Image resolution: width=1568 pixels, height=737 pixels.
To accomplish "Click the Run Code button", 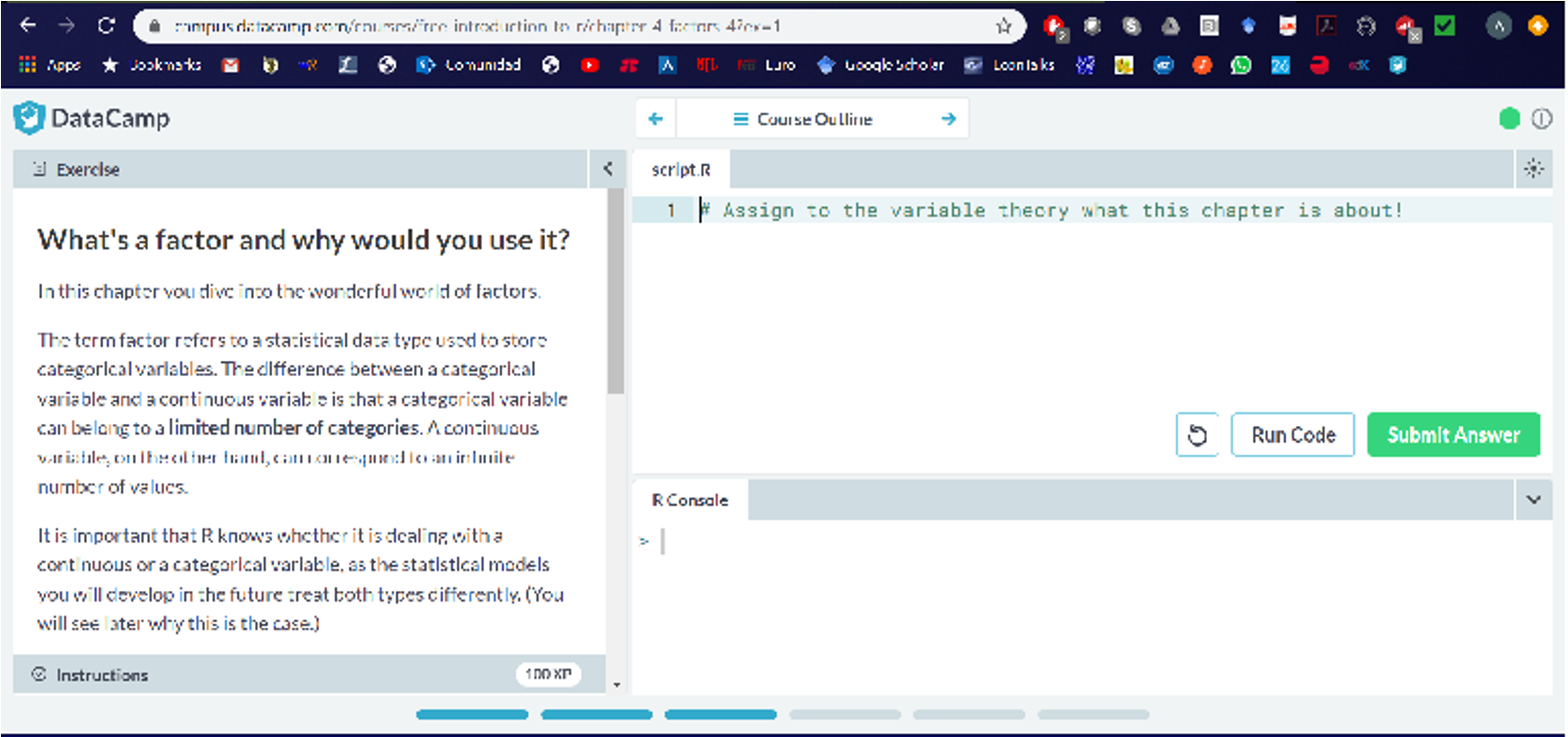I will [x=1293, y=435].
